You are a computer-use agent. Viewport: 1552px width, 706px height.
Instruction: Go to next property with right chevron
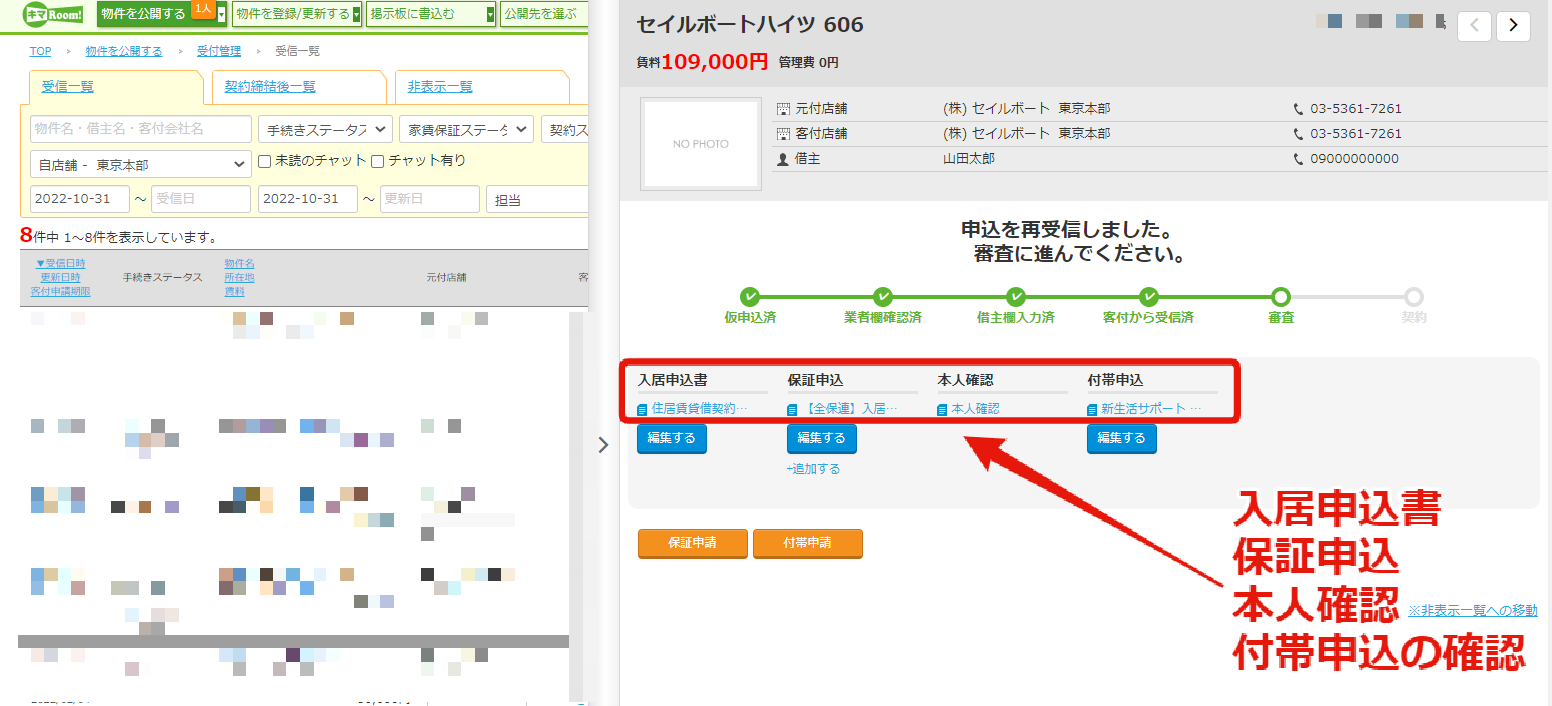[1513, 25]
